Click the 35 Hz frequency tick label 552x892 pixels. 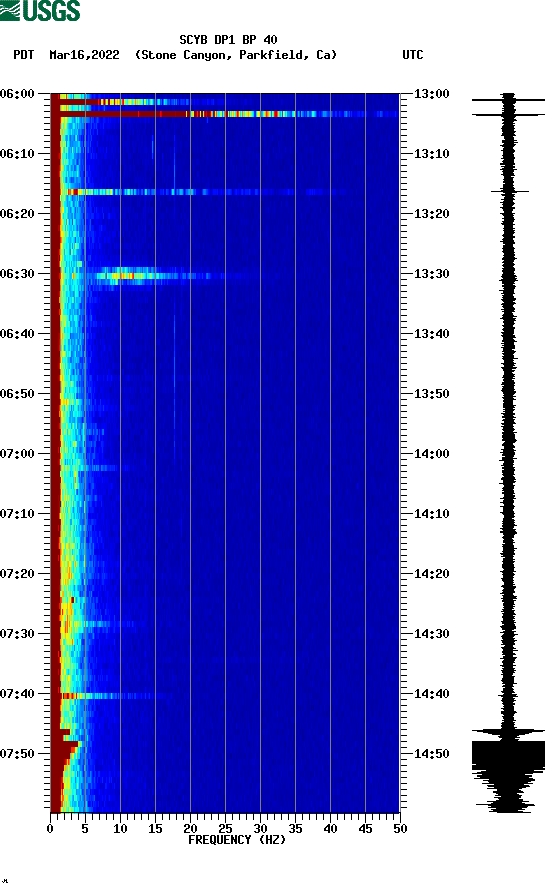click(295, 829)
